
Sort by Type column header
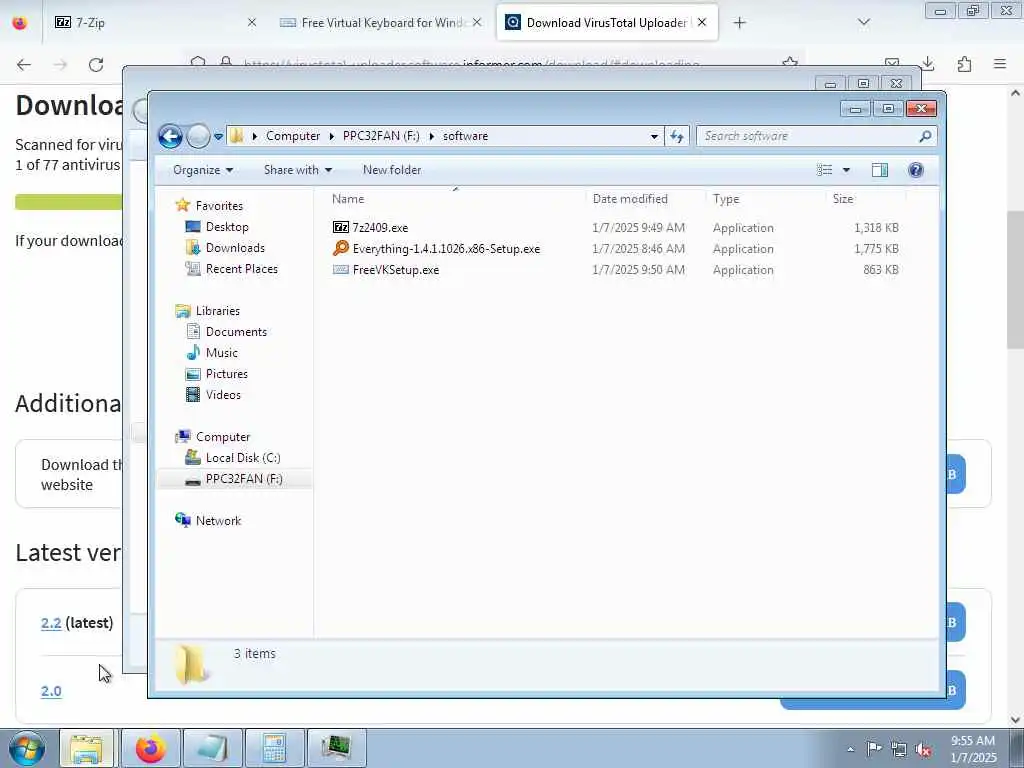(x=765, y=199)
